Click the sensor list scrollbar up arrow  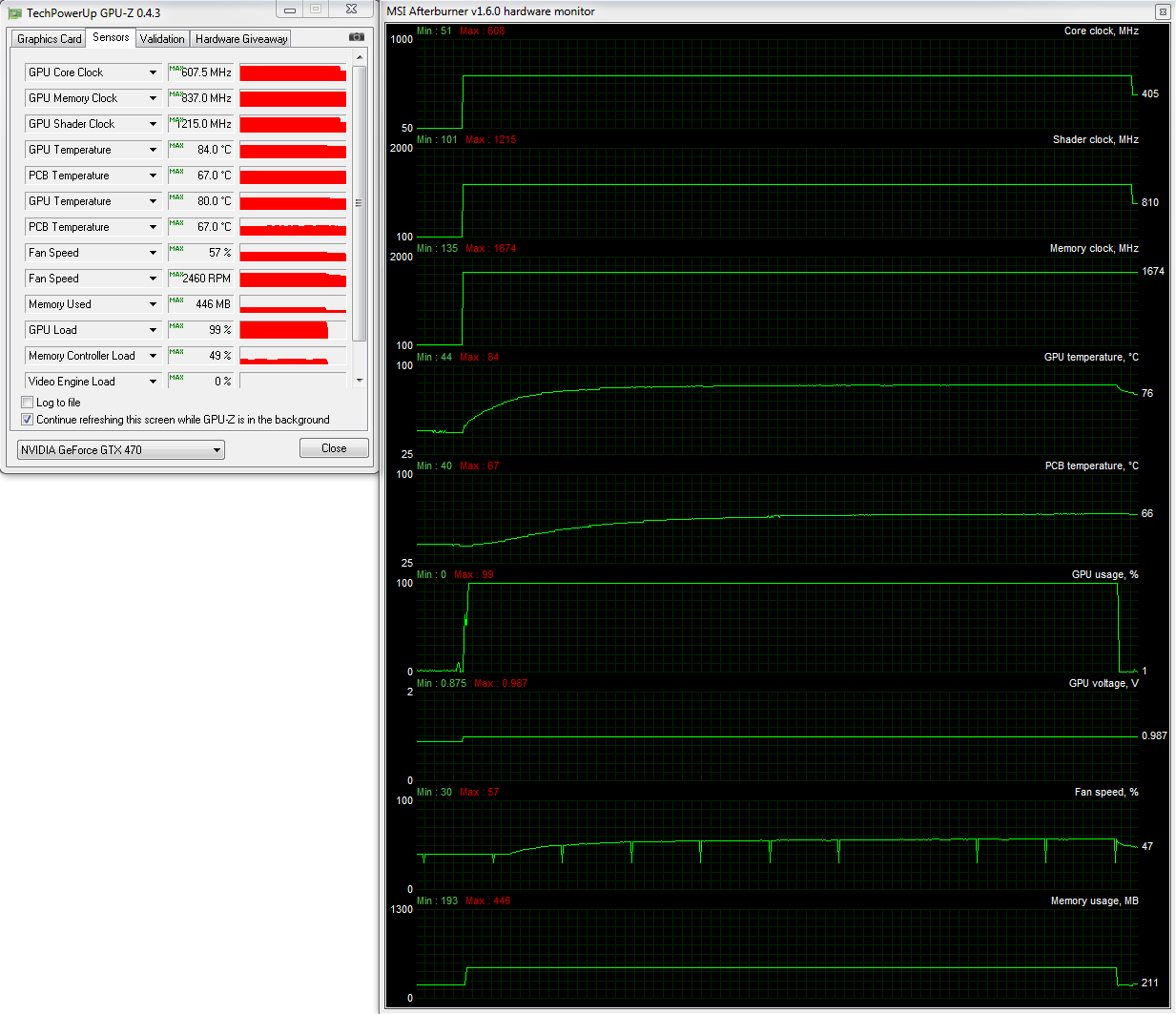click(360, 58)
